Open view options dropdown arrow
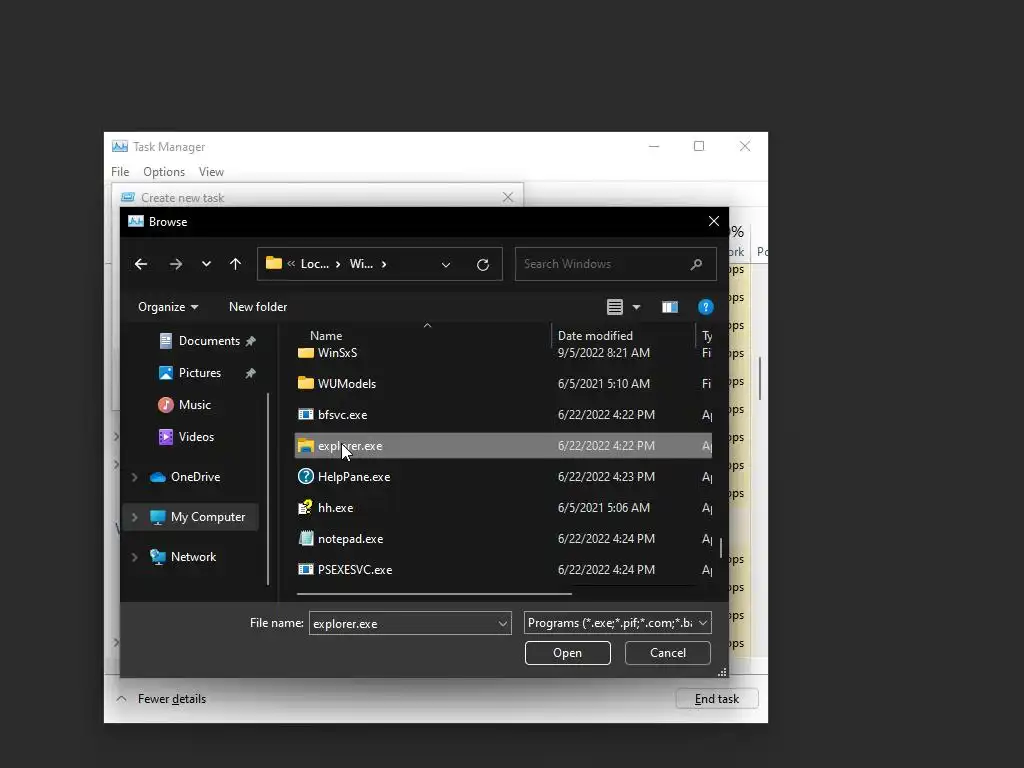This screenshot has height=768, width=1024. pyautogui.click(x=636, y=307)
